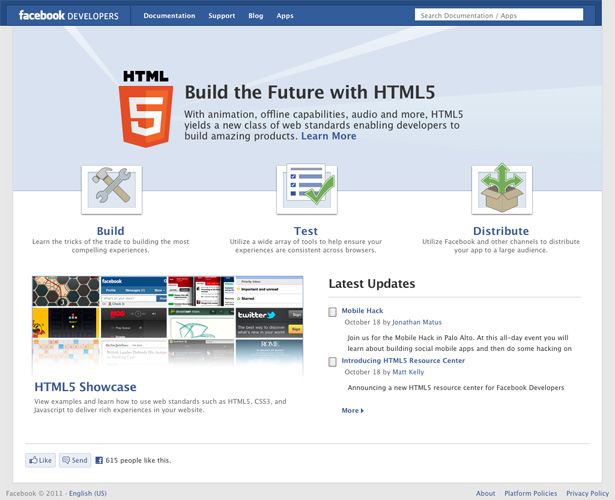Click the Build the Future with HTML5 headline
The height and width of the screenshot is (500, 615).
pyautogui.click(x=310, y=92)
